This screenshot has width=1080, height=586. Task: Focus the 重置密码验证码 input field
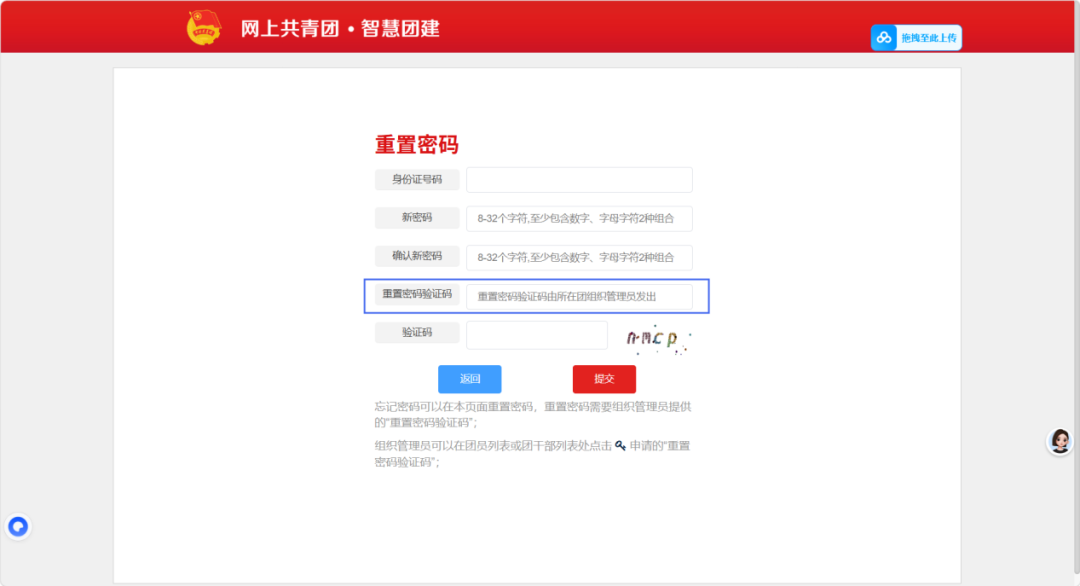point(579,297)
